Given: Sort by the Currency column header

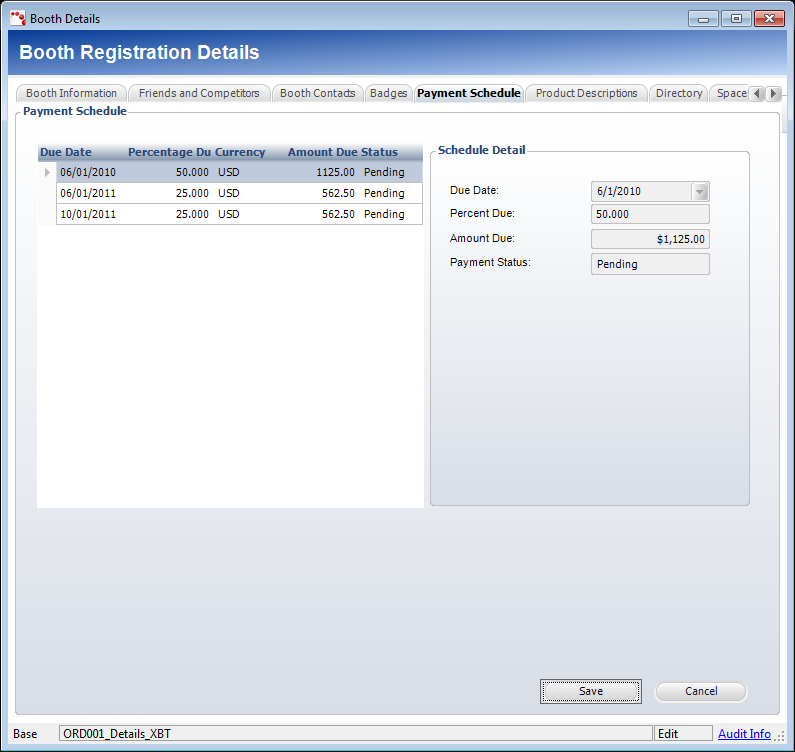Looking at the screenshot, I should [240, 152].
